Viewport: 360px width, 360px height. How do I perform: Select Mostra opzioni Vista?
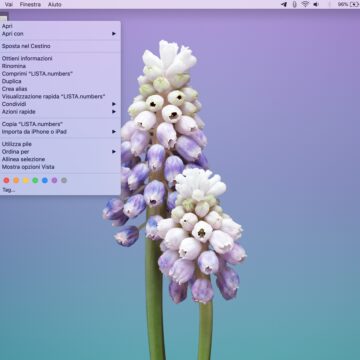pos(60,167)
